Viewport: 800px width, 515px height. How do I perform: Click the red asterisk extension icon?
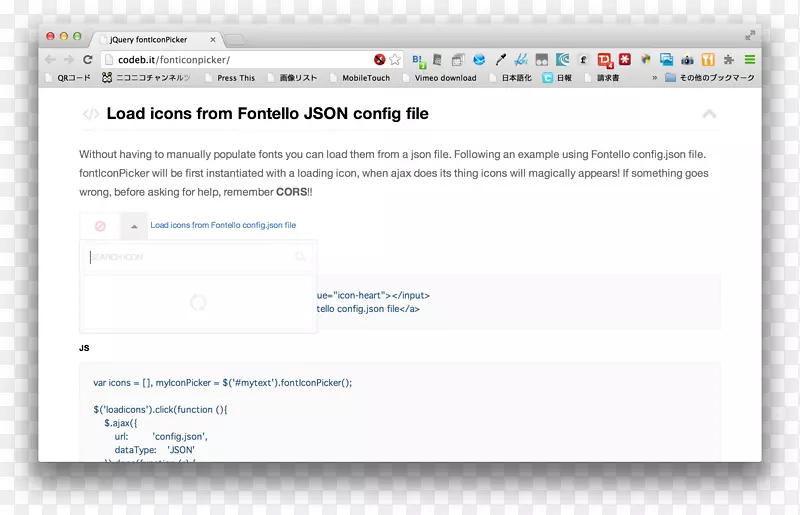point(625,59)
